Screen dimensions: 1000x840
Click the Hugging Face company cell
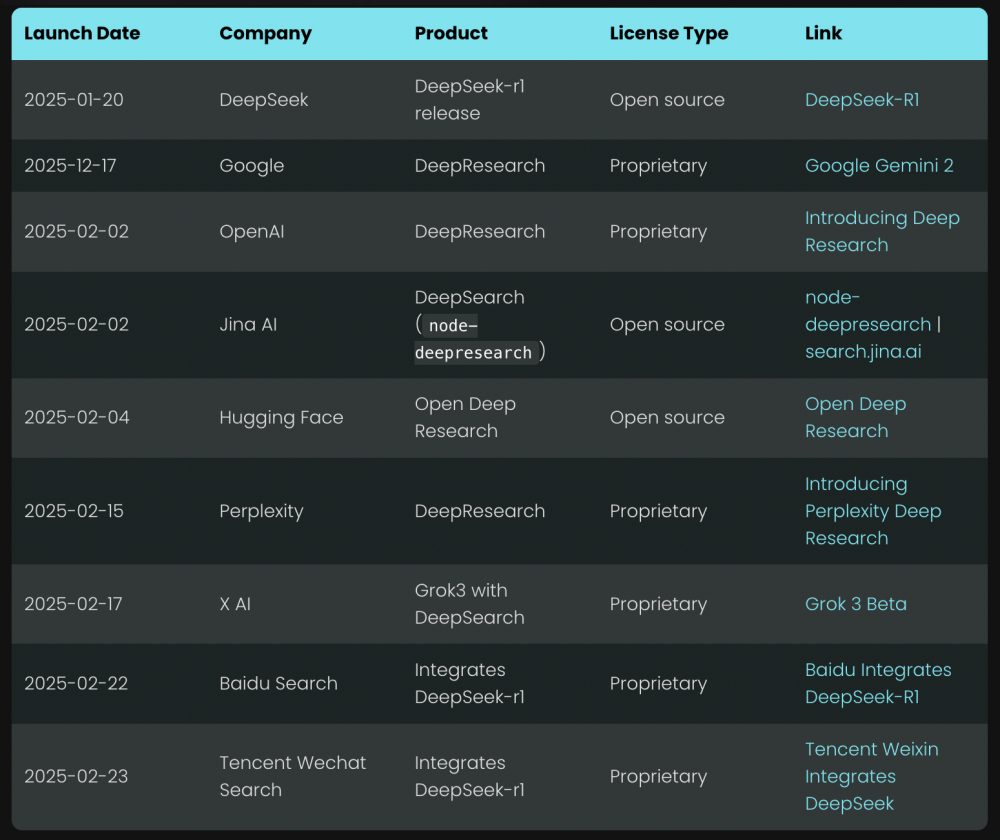pyautogui.click(x=281, y=417)
